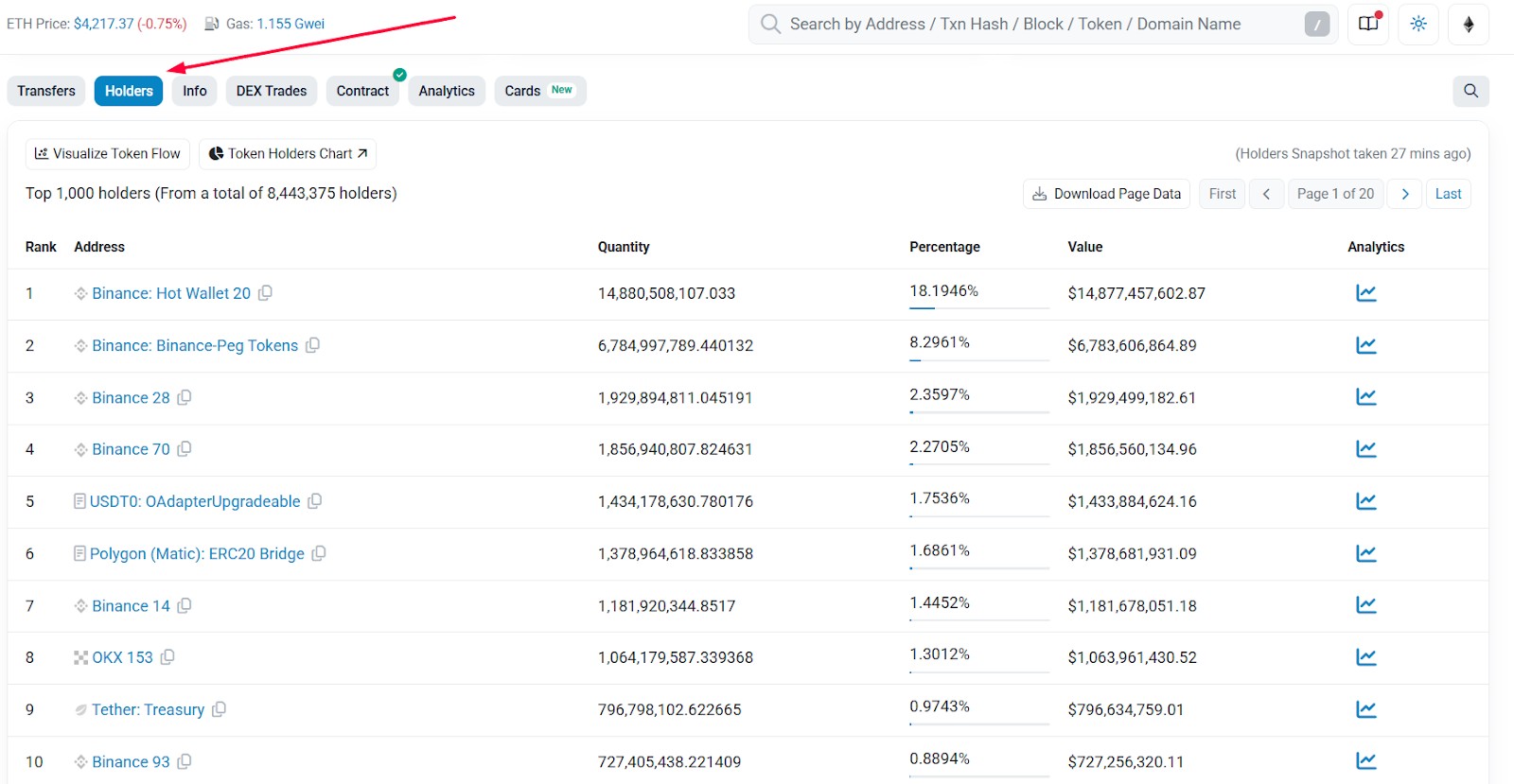Open analytics chart for Binance 70
Screen dimensions: 1514x784
[1365, 449]
